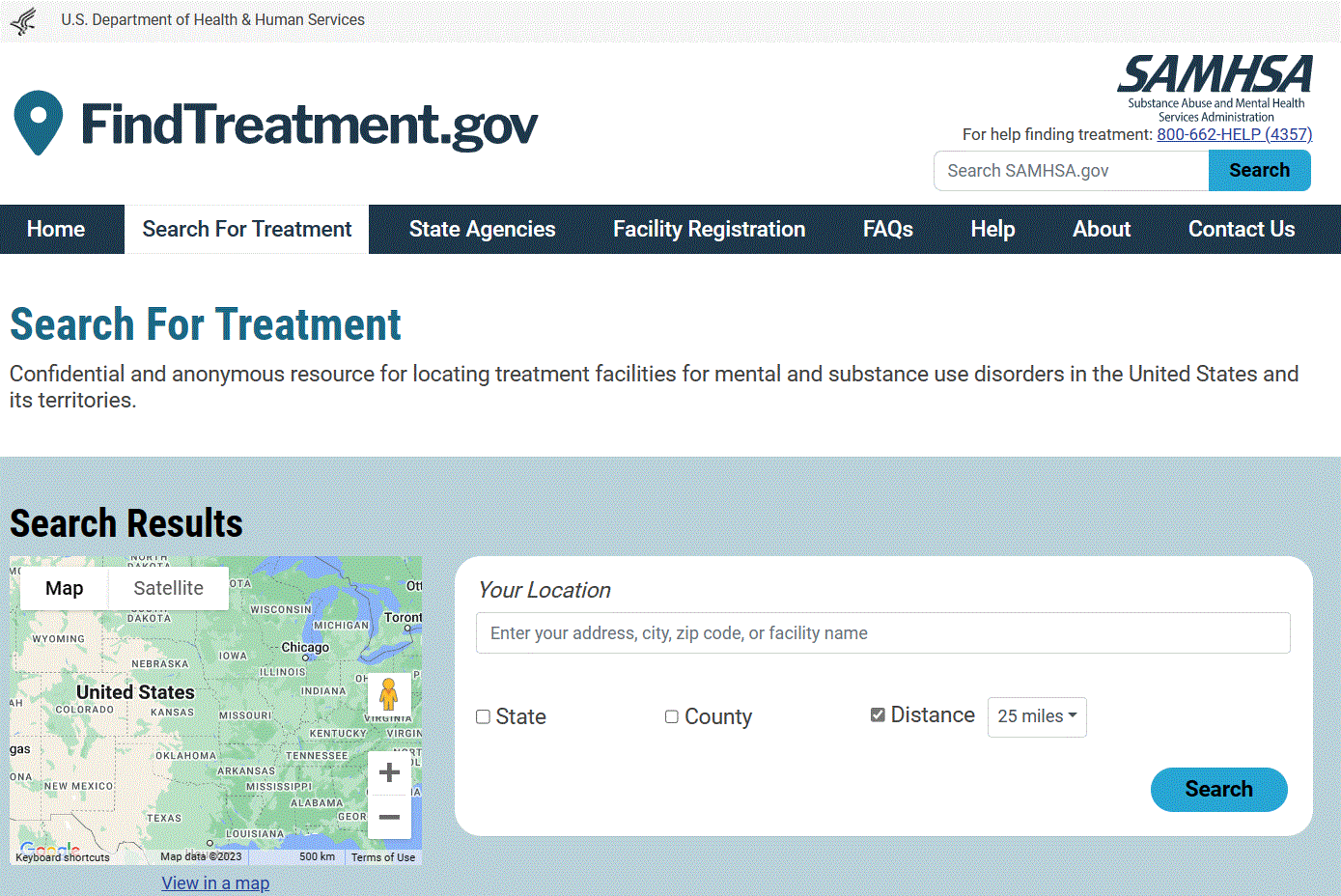
Task: Open the About page
Action: pos(1102,229)
